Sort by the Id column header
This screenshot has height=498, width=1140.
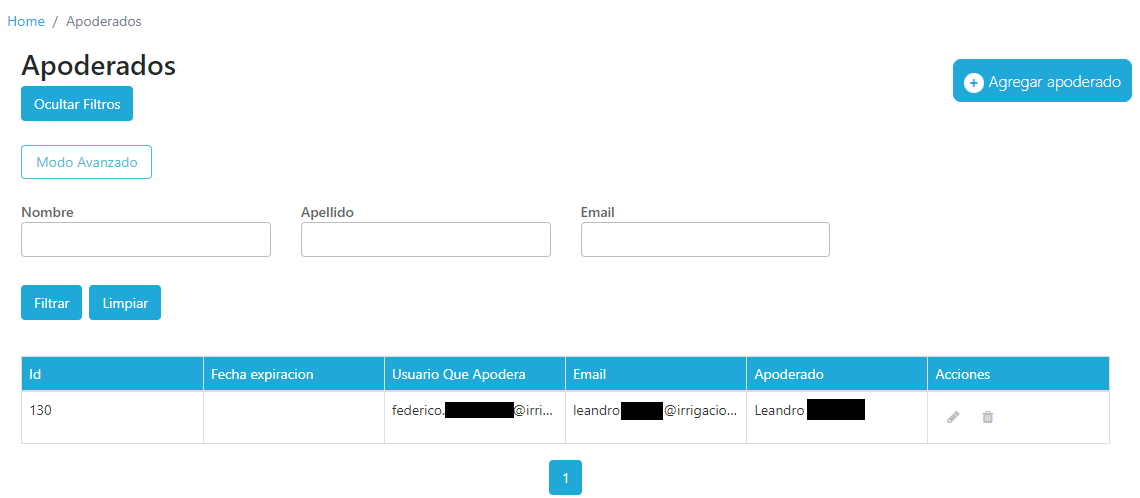tap(35, 374)
